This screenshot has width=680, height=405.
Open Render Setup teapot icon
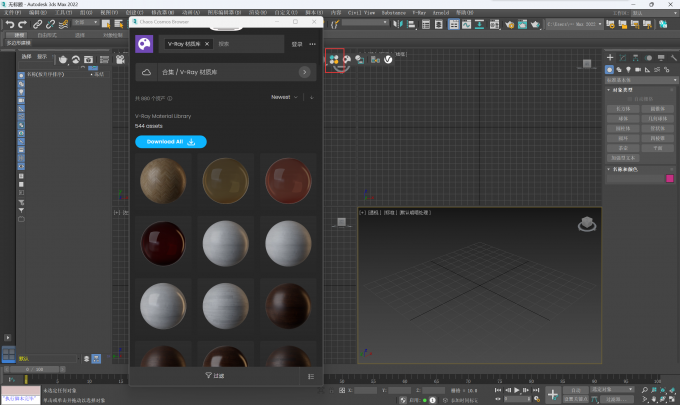tap(510, 24)
